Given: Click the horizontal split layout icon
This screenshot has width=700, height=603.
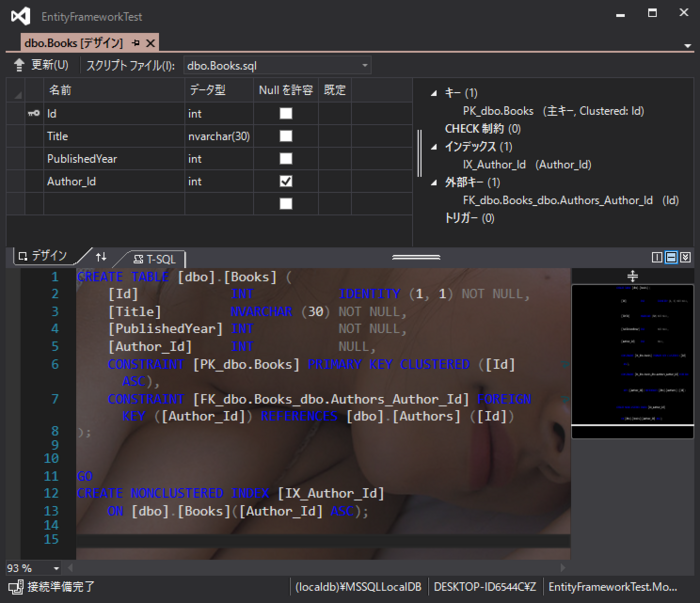Looking at the screenshot, I should click(x=671, y=257).
